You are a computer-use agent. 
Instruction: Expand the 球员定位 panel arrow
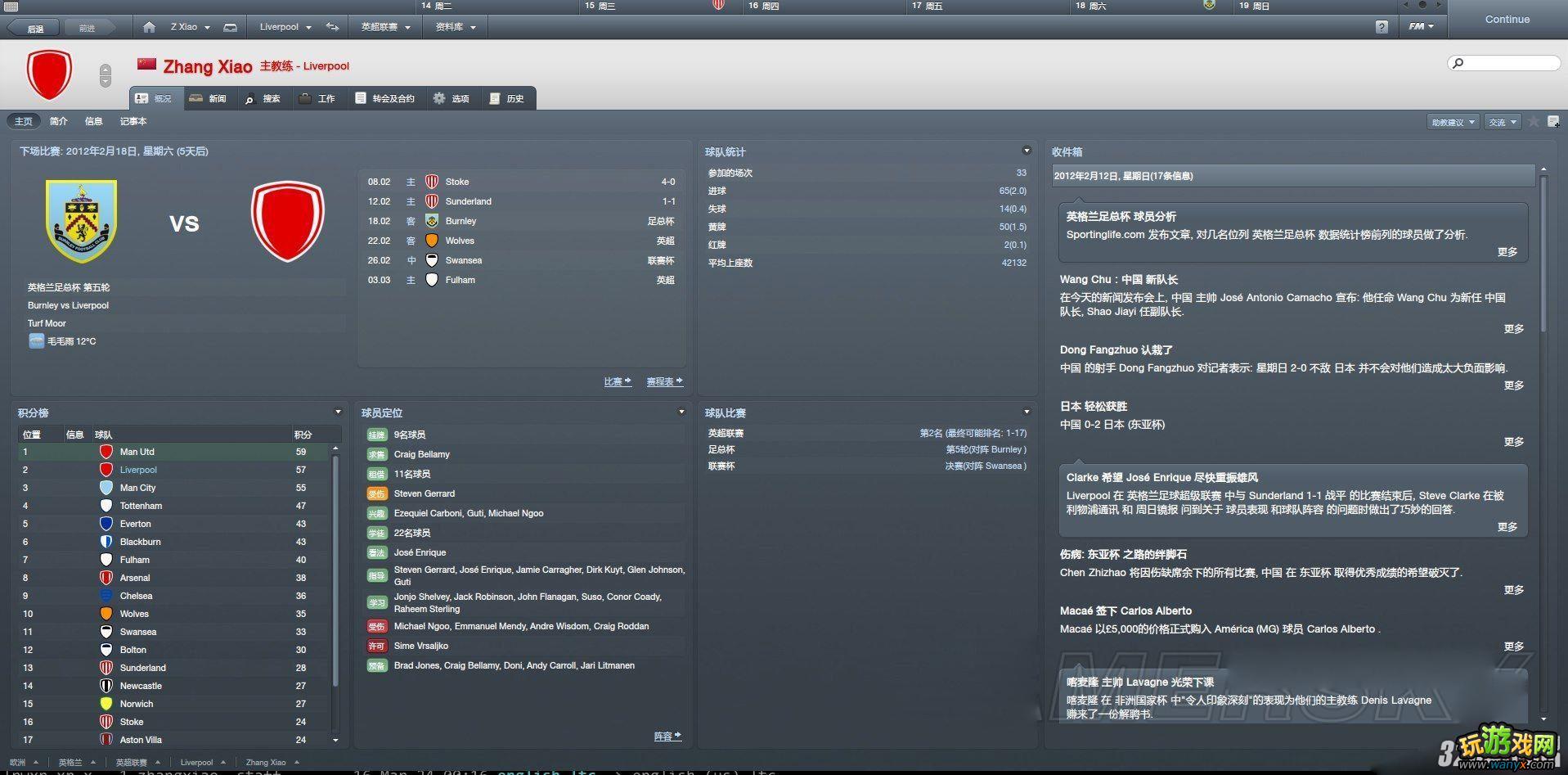tap(681, 412)
